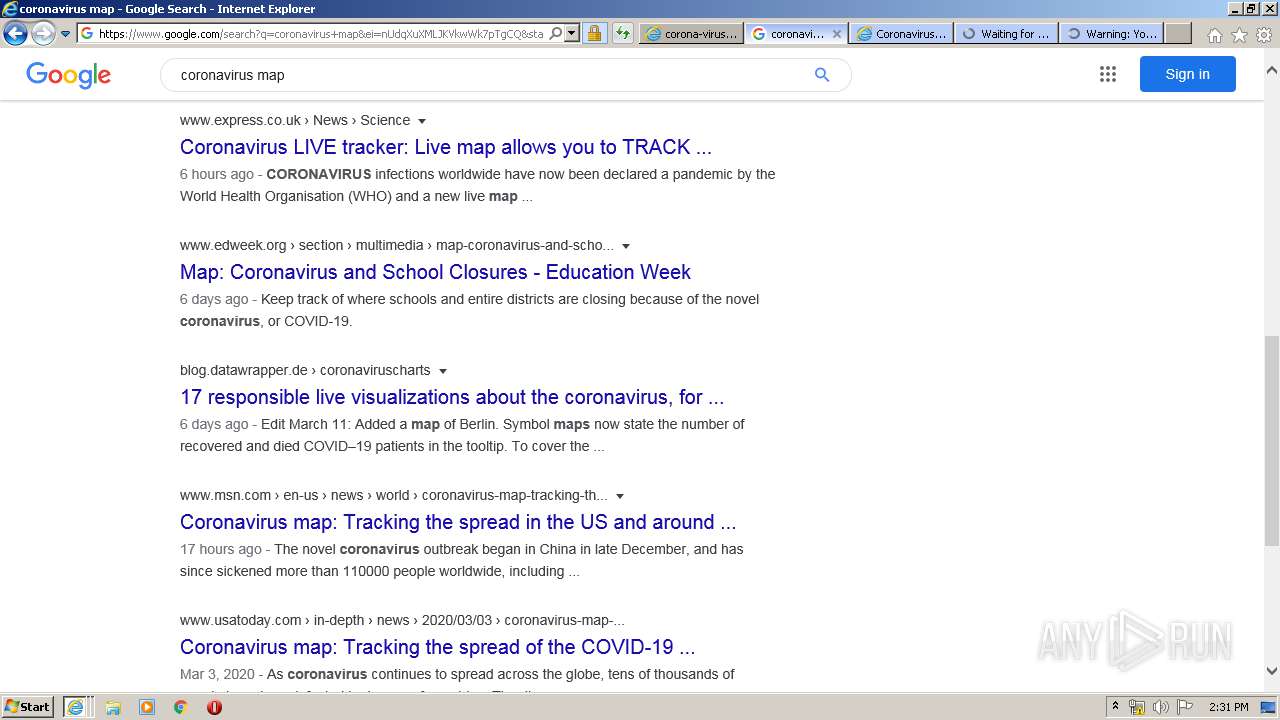
Task: Open the media player taskbar icon
Action: click(147, 707)
